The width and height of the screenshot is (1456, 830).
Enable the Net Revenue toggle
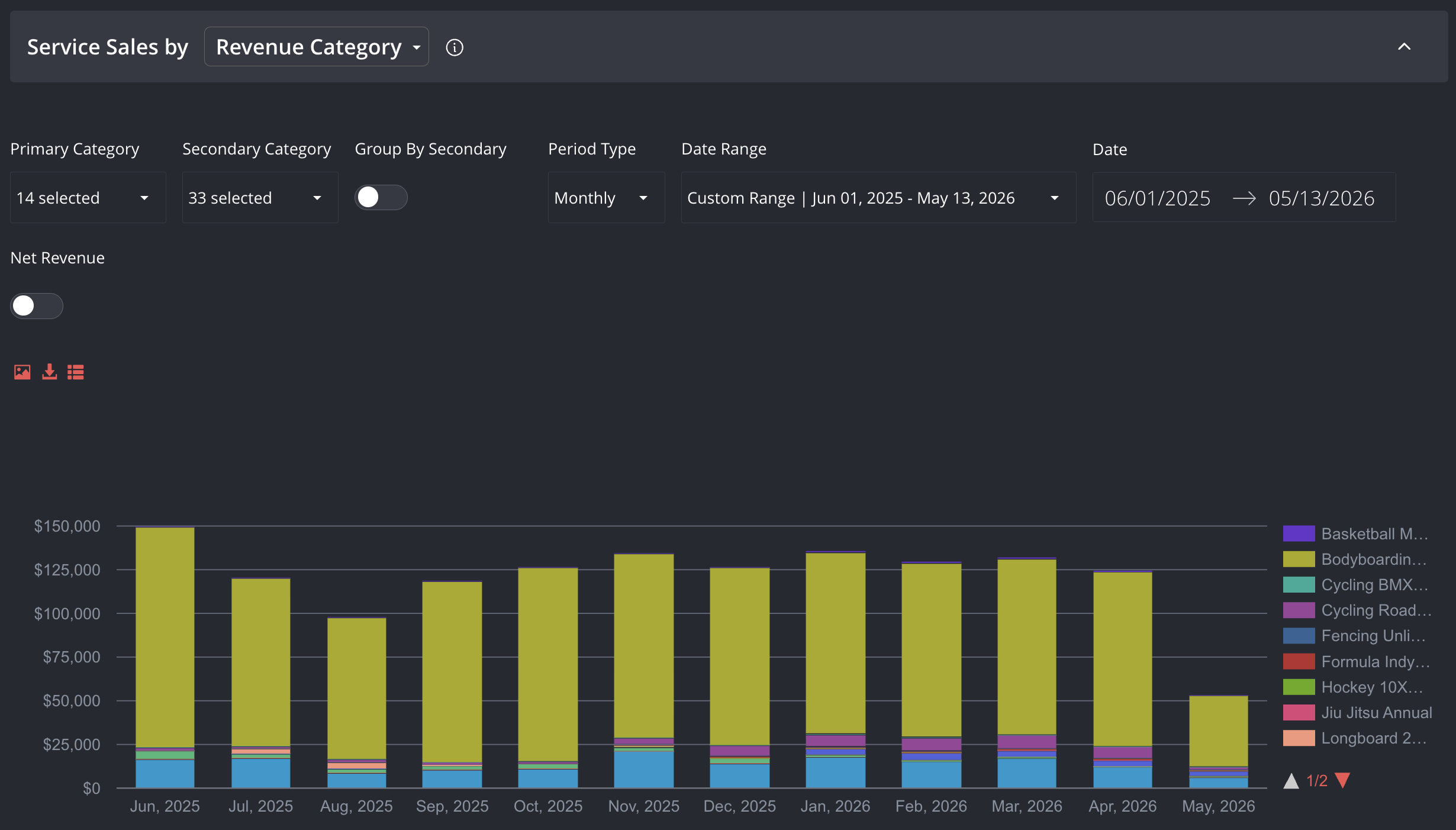pyautogui.click(x=37, y=306)
